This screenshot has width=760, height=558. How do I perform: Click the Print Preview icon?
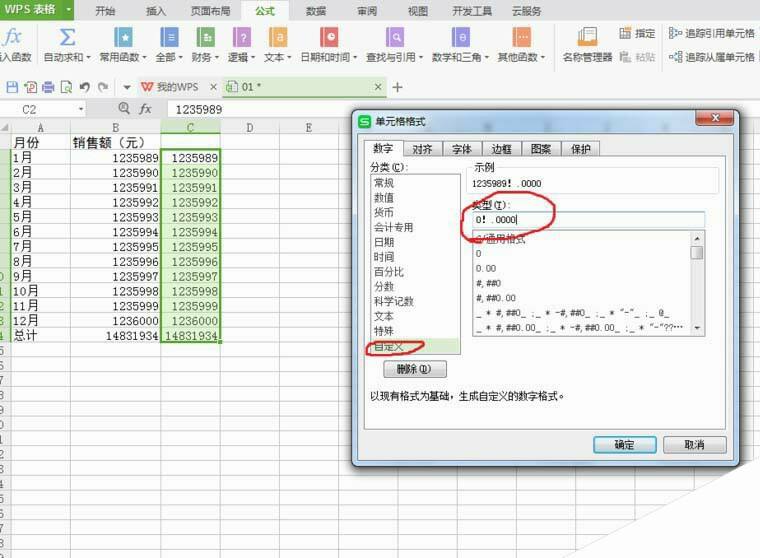click(x=66, y=87)
